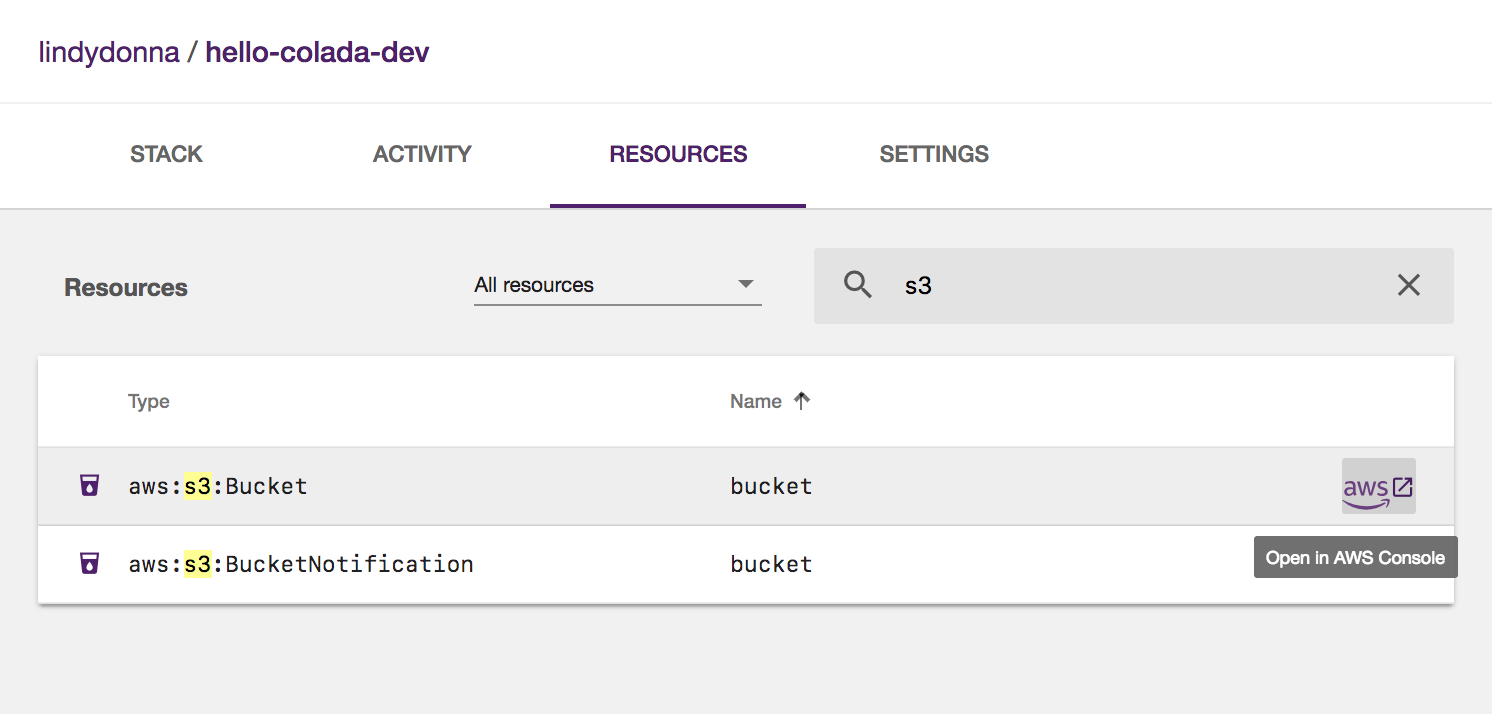This screenshot has width=1492, height=714.
Task: Click the search magnifier icon
Action: click(858, 285)
